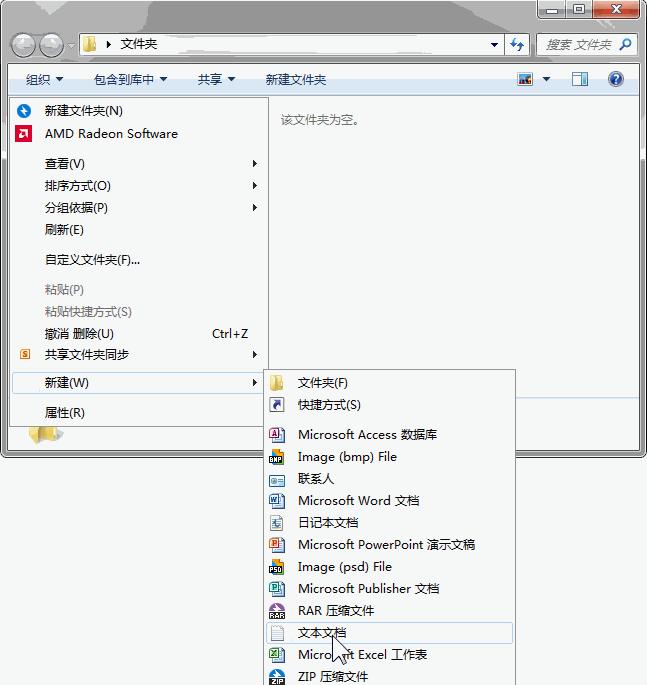Viewport: 647px width, 685px height.
Task: Open recent pages dropdown next to Forward button
Action: 71,45
